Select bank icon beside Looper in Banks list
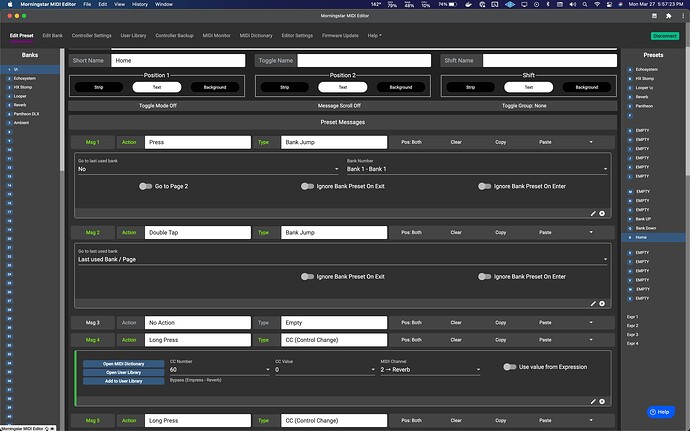 click(9, 96)
